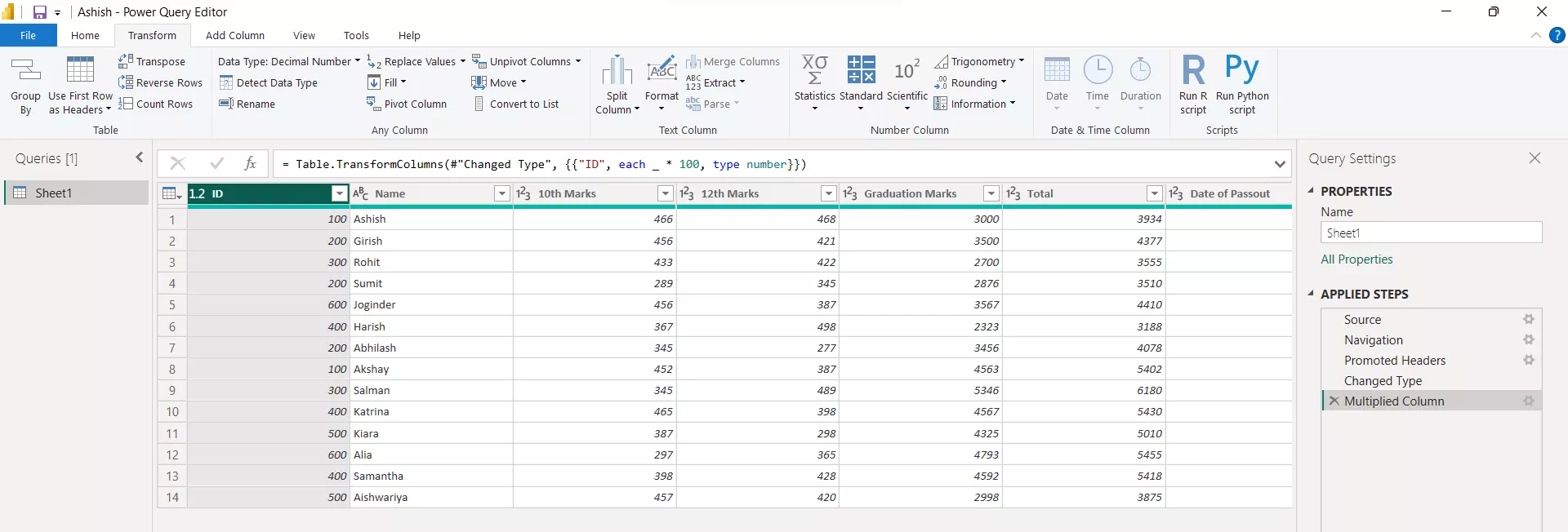Confirm formula with checkmark icon
The width and height of the screenshot is (1568, 532).
click(x=216, y=164)
